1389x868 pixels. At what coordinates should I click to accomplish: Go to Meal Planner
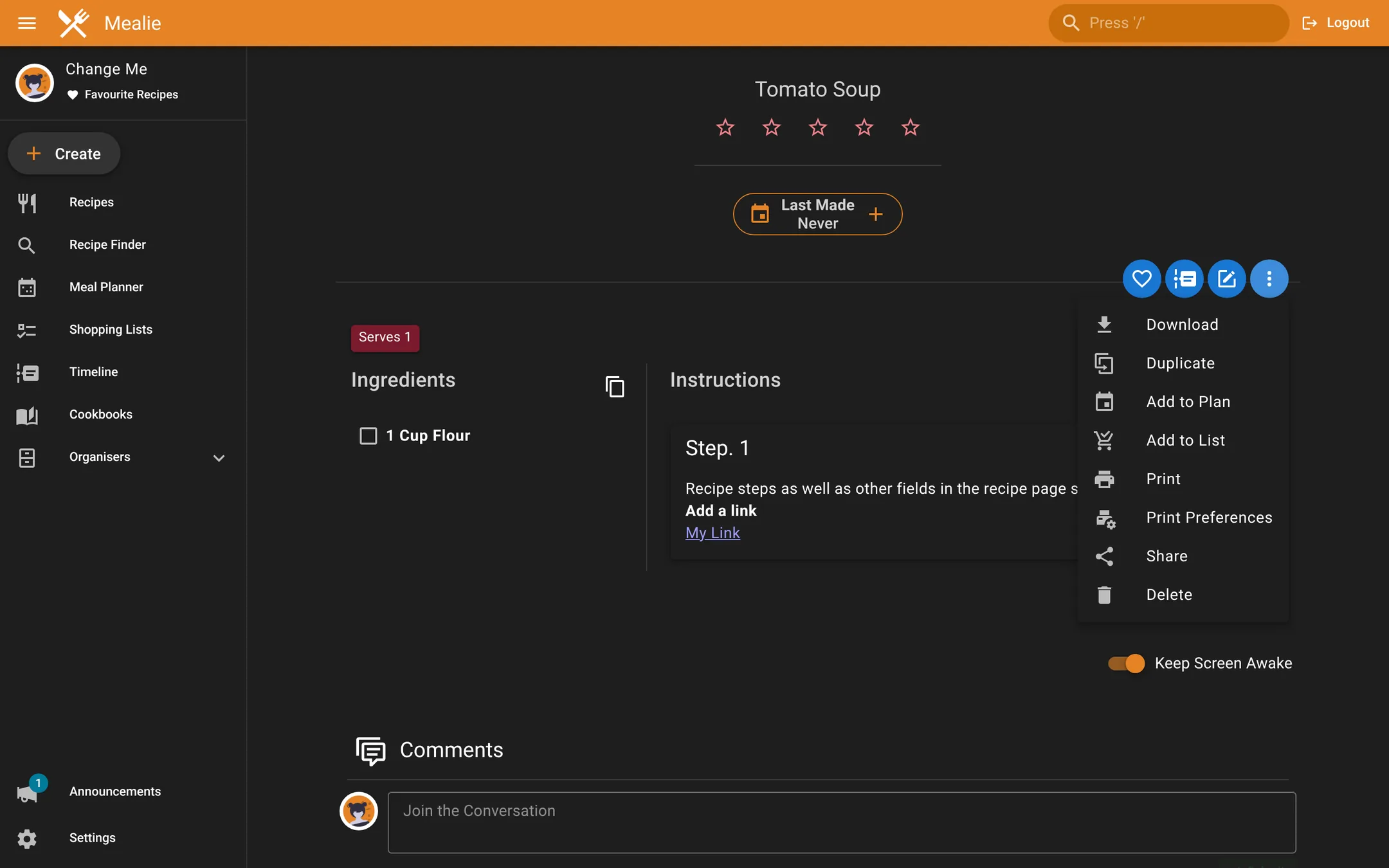coord(123,287)
